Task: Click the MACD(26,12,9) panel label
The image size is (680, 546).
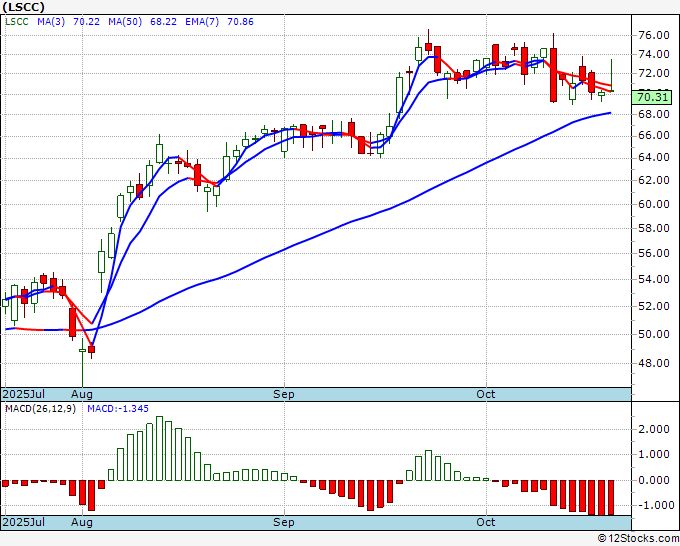Action: 40,409
